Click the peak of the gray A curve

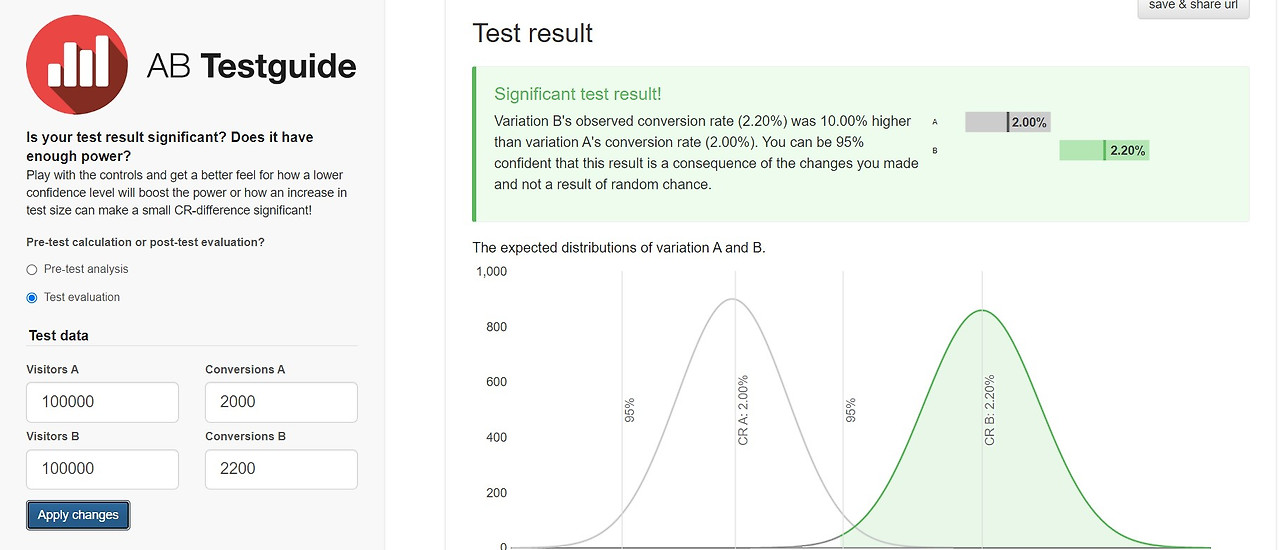click(733, 299)
